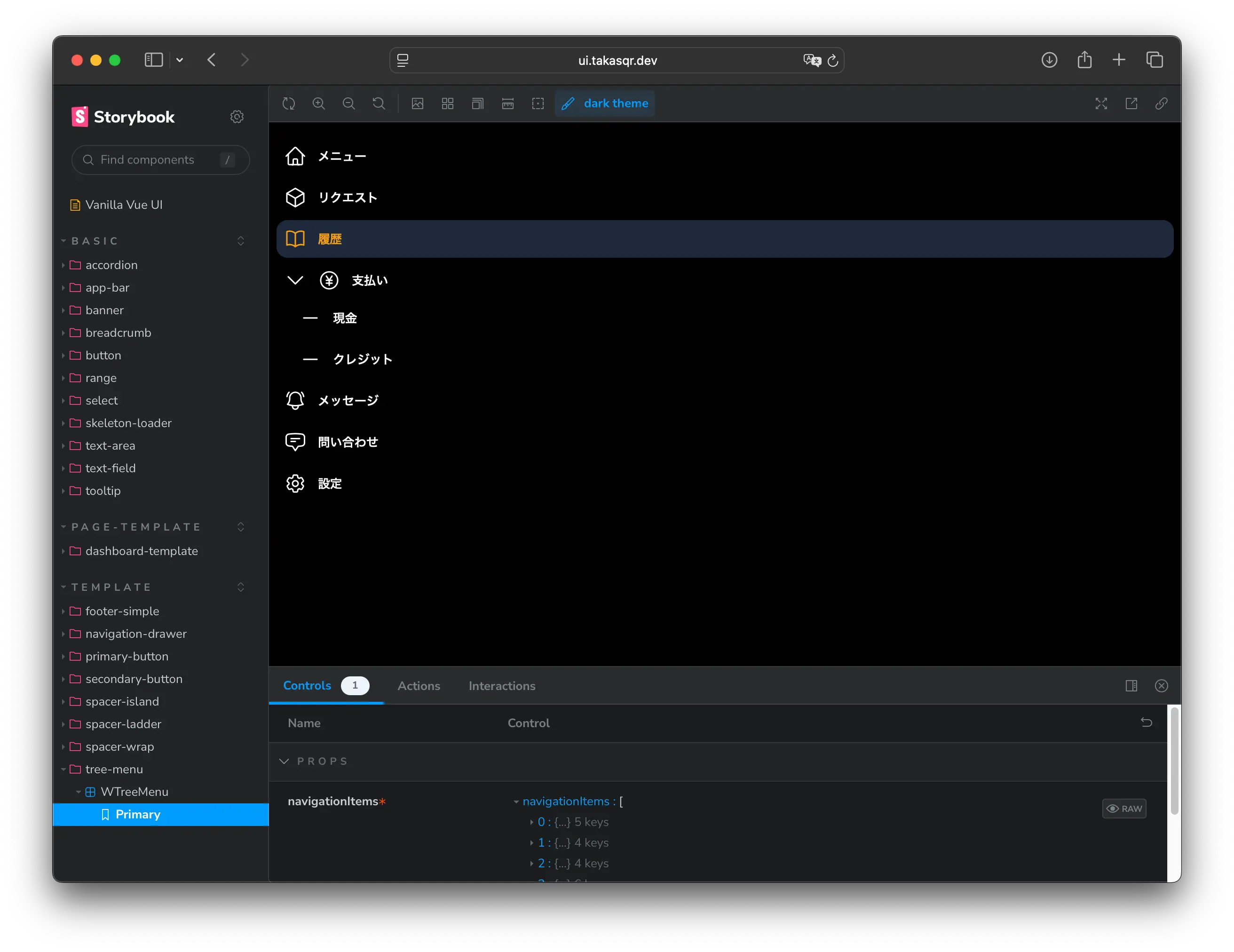This screenshot has width=1234, height=952.
Task: Select the highlighted 履歴 menu item
Action: click(725, 239)
